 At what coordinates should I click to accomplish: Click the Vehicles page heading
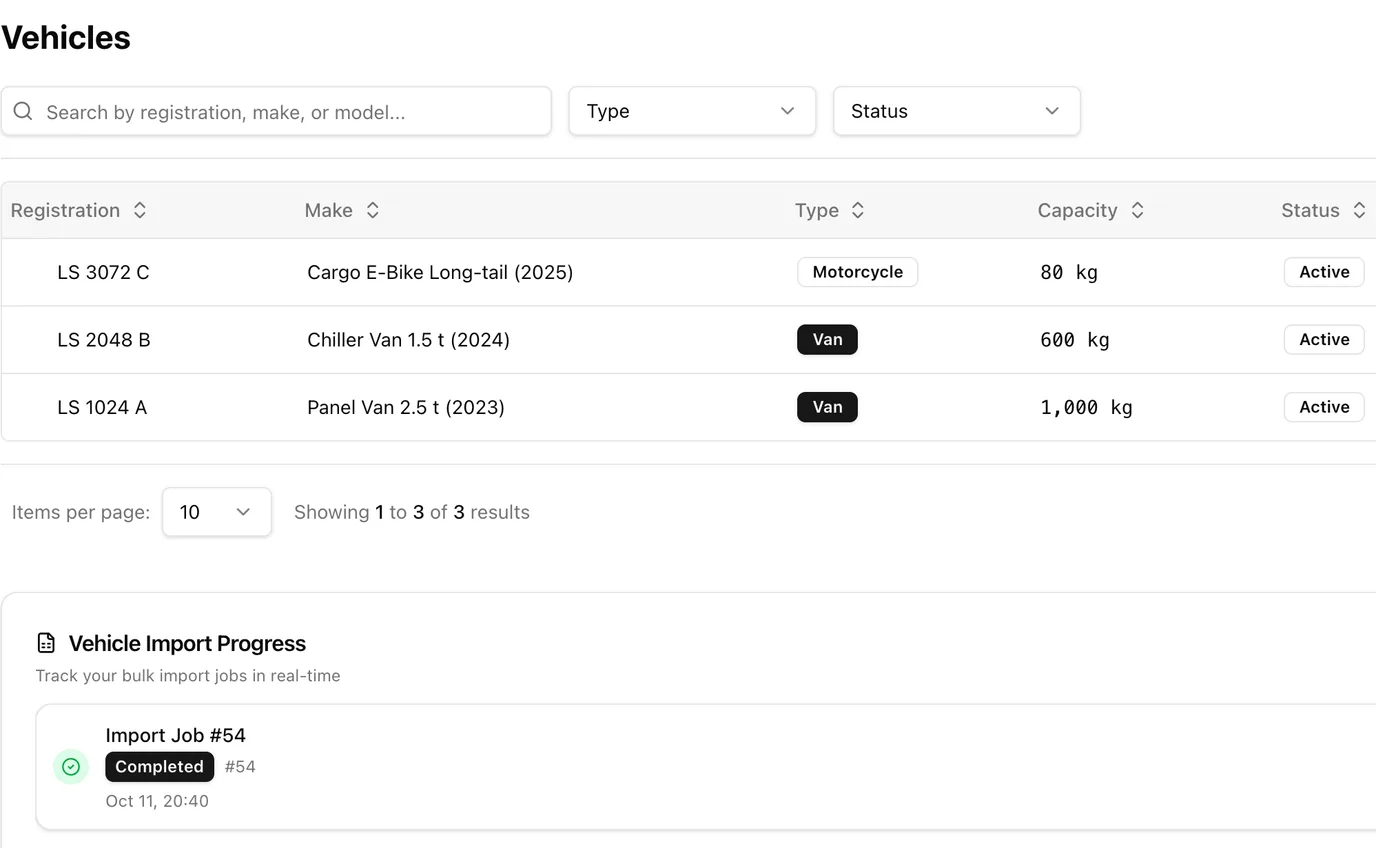tap(66, 38)
